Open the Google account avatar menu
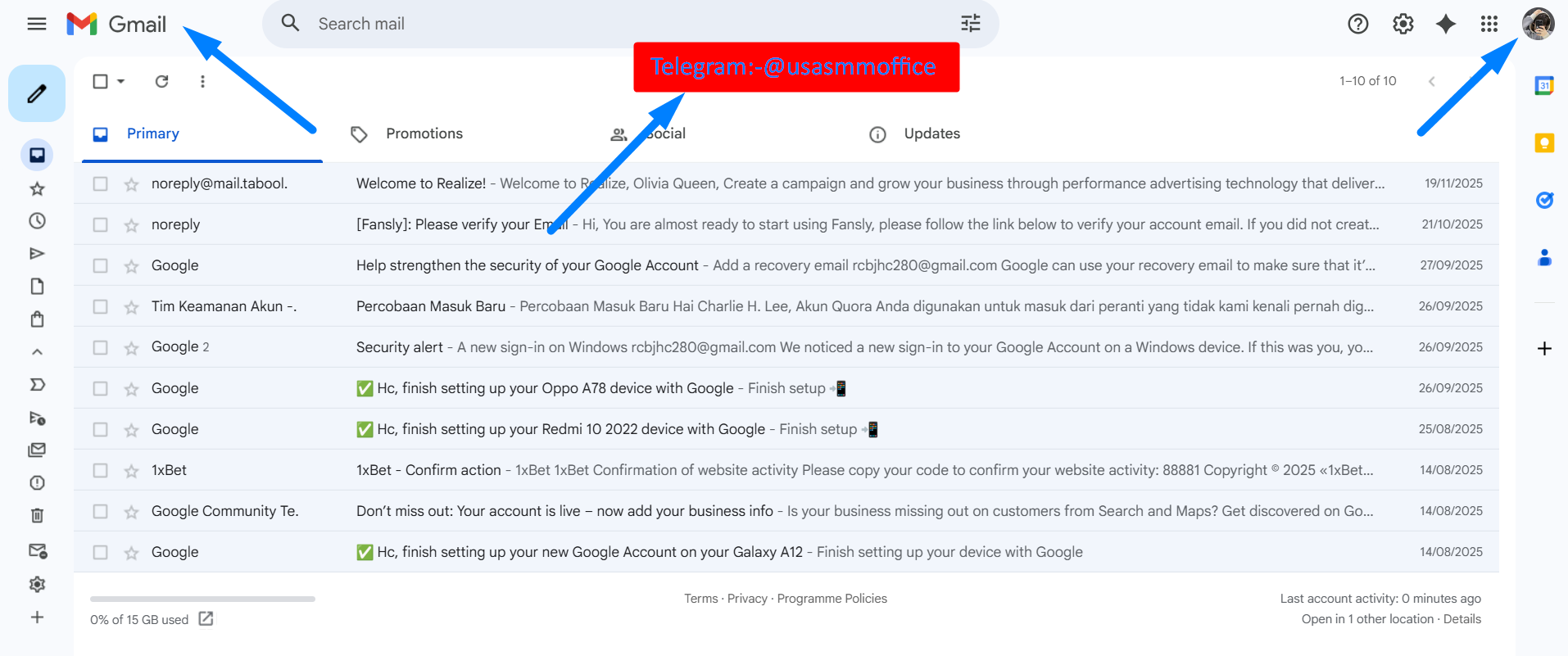 (1539, 24)
